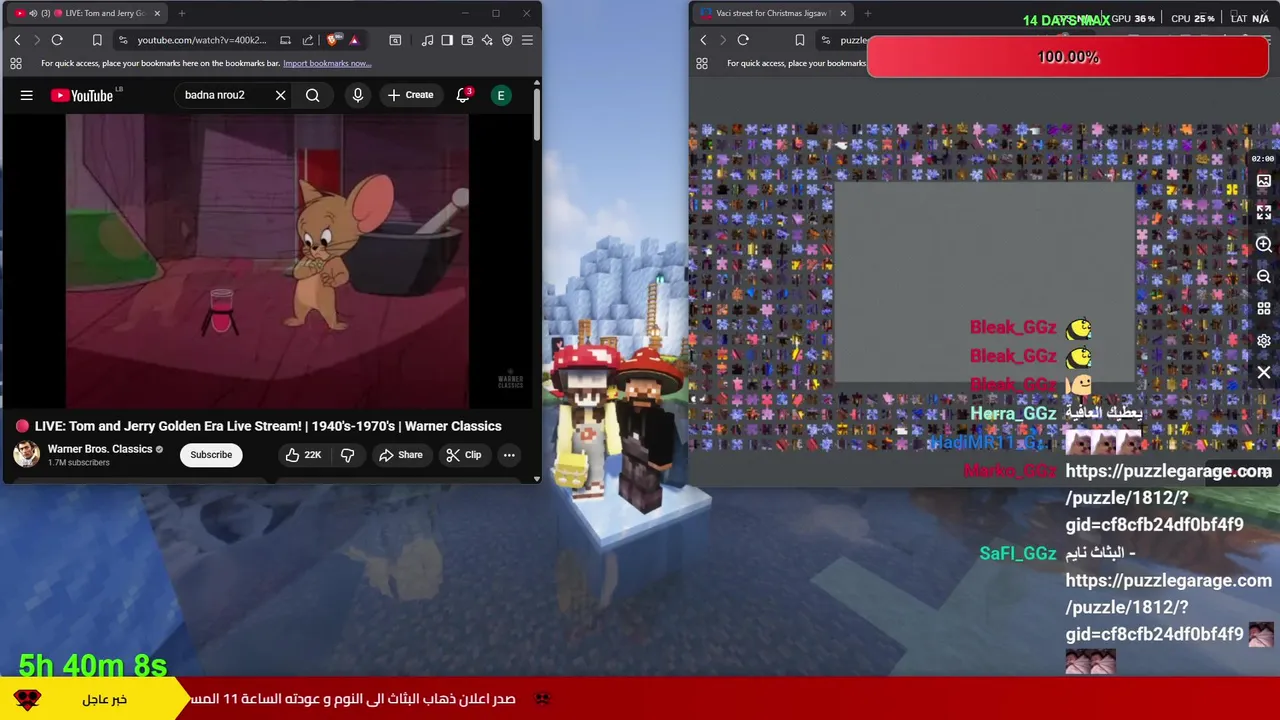Open Brave Rewards triangle icon
Viewport: 1280px width, 720px height.
pos(353,40)
